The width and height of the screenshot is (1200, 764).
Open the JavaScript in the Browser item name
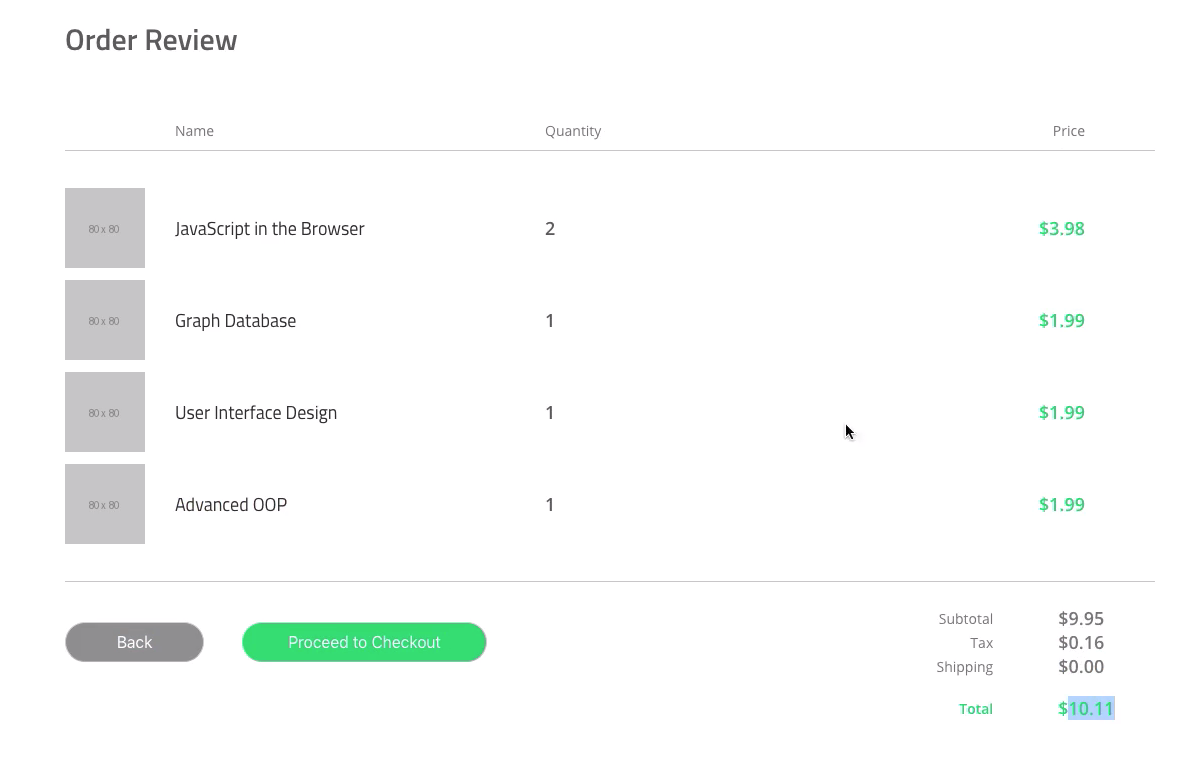[270, 229]
